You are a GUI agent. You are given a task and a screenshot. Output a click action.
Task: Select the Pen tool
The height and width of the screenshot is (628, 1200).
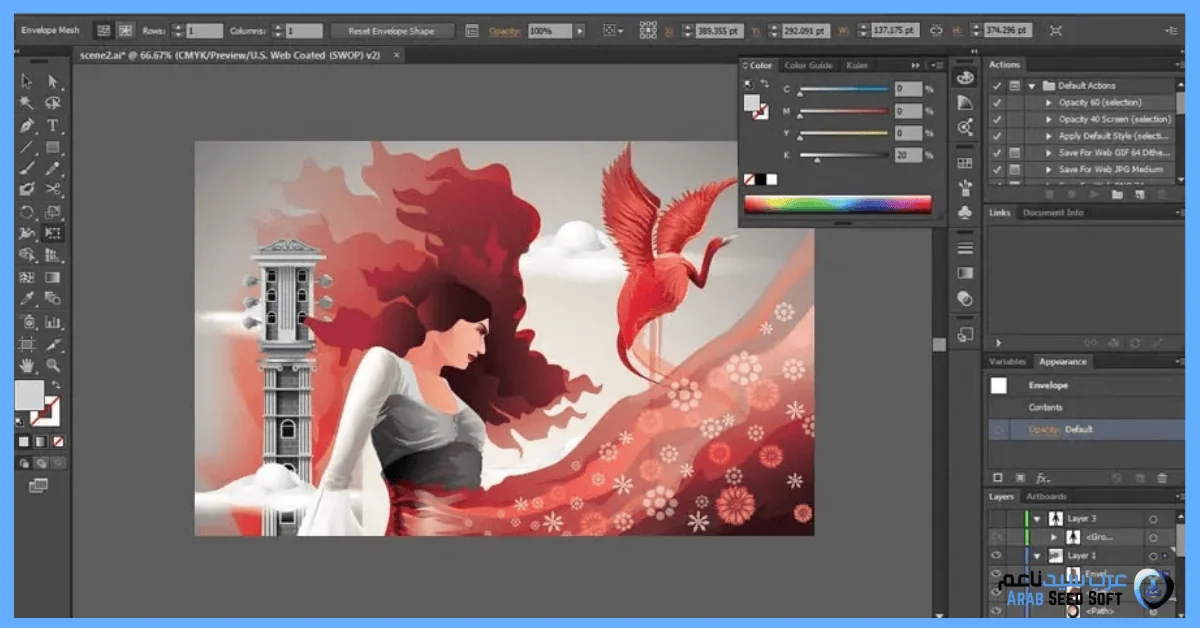tap(27, 125)
